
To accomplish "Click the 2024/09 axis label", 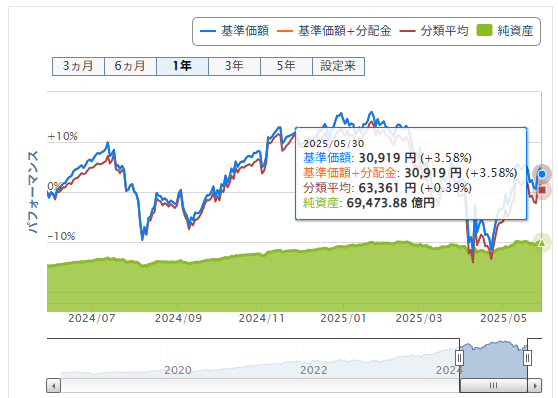I will click(x=178, y=318).
